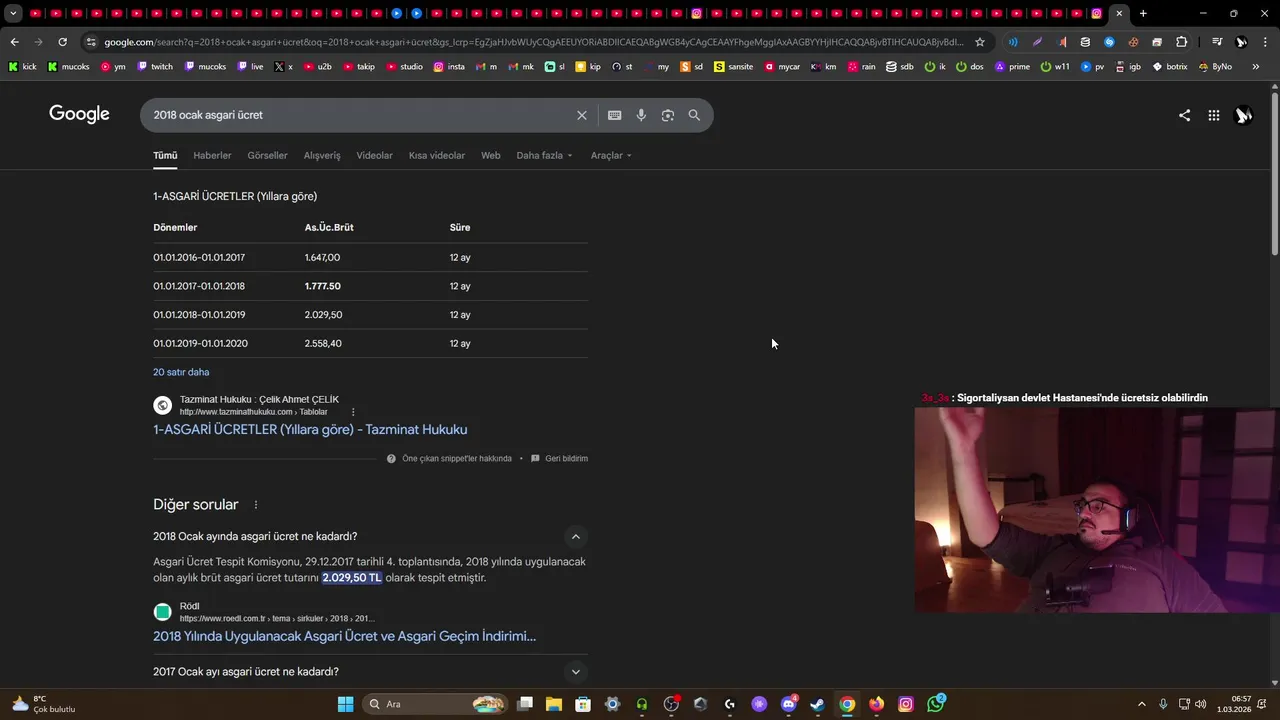Show hidden system tray icons
The height and width of the screenshot is (720, 1280).
click(1141, 704)
